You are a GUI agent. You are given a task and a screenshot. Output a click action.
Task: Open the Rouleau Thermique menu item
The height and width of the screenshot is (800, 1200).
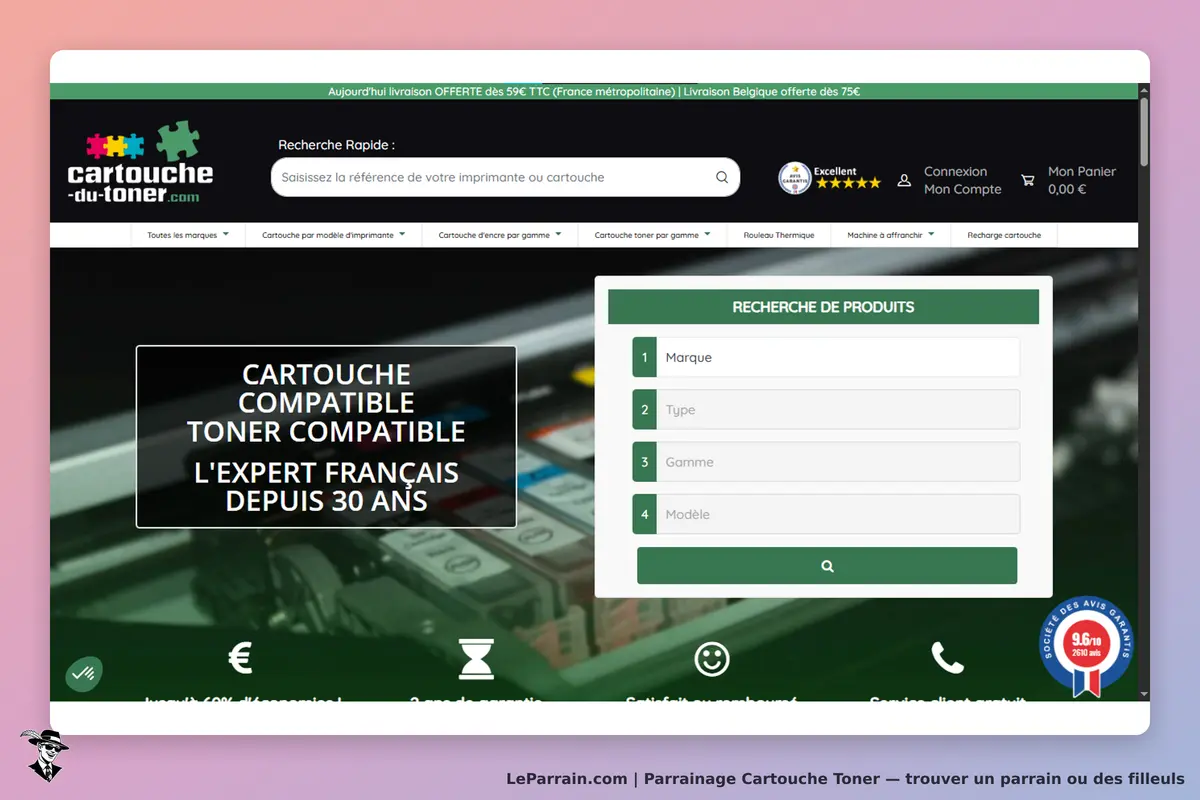pyautogui.click(x=779, y=235)
